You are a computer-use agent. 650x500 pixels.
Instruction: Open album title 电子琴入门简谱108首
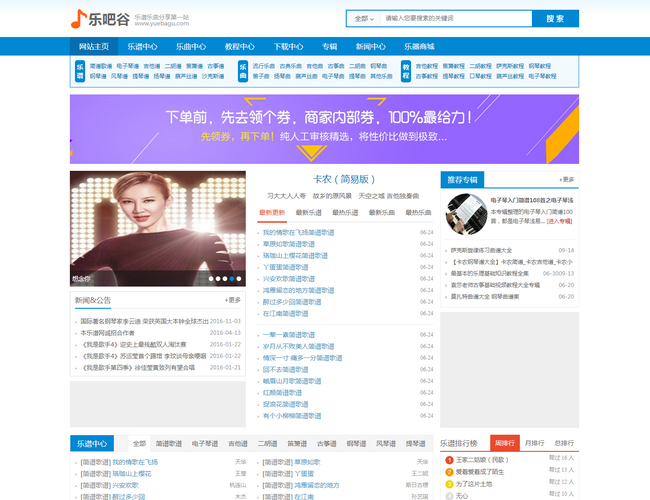pos(532,200)
